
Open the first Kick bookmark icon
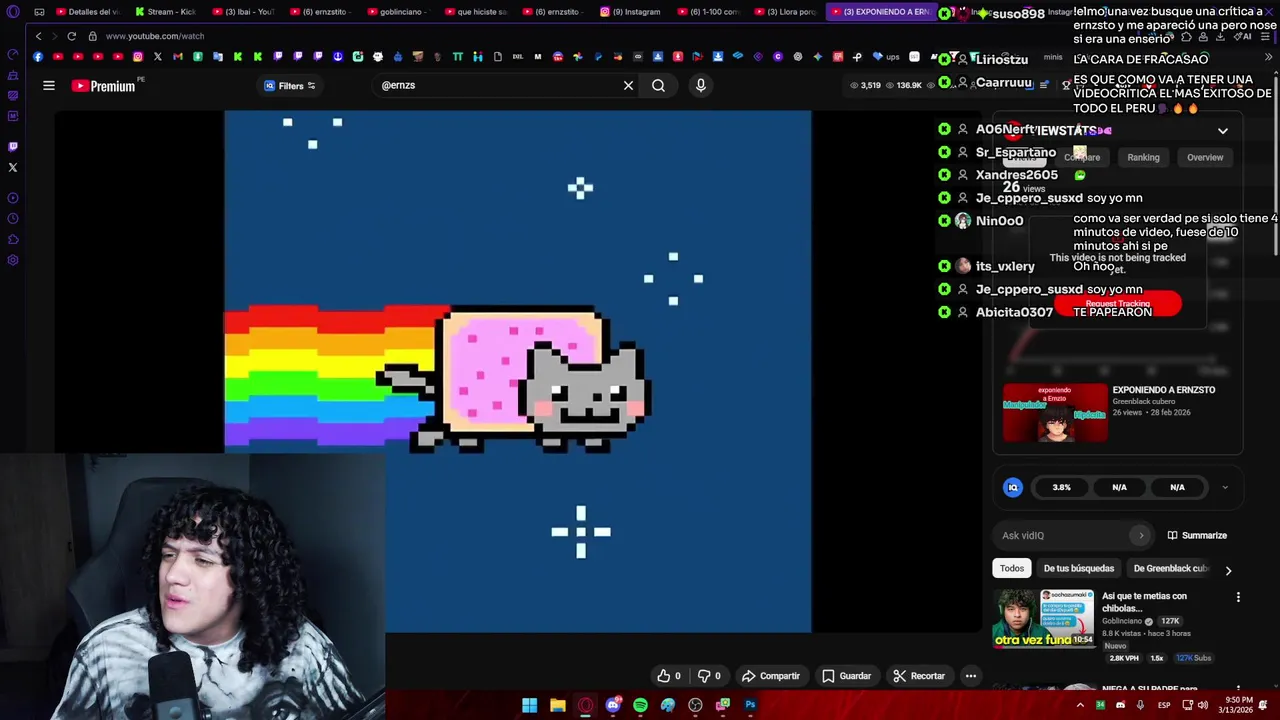[x=238, y=57]
